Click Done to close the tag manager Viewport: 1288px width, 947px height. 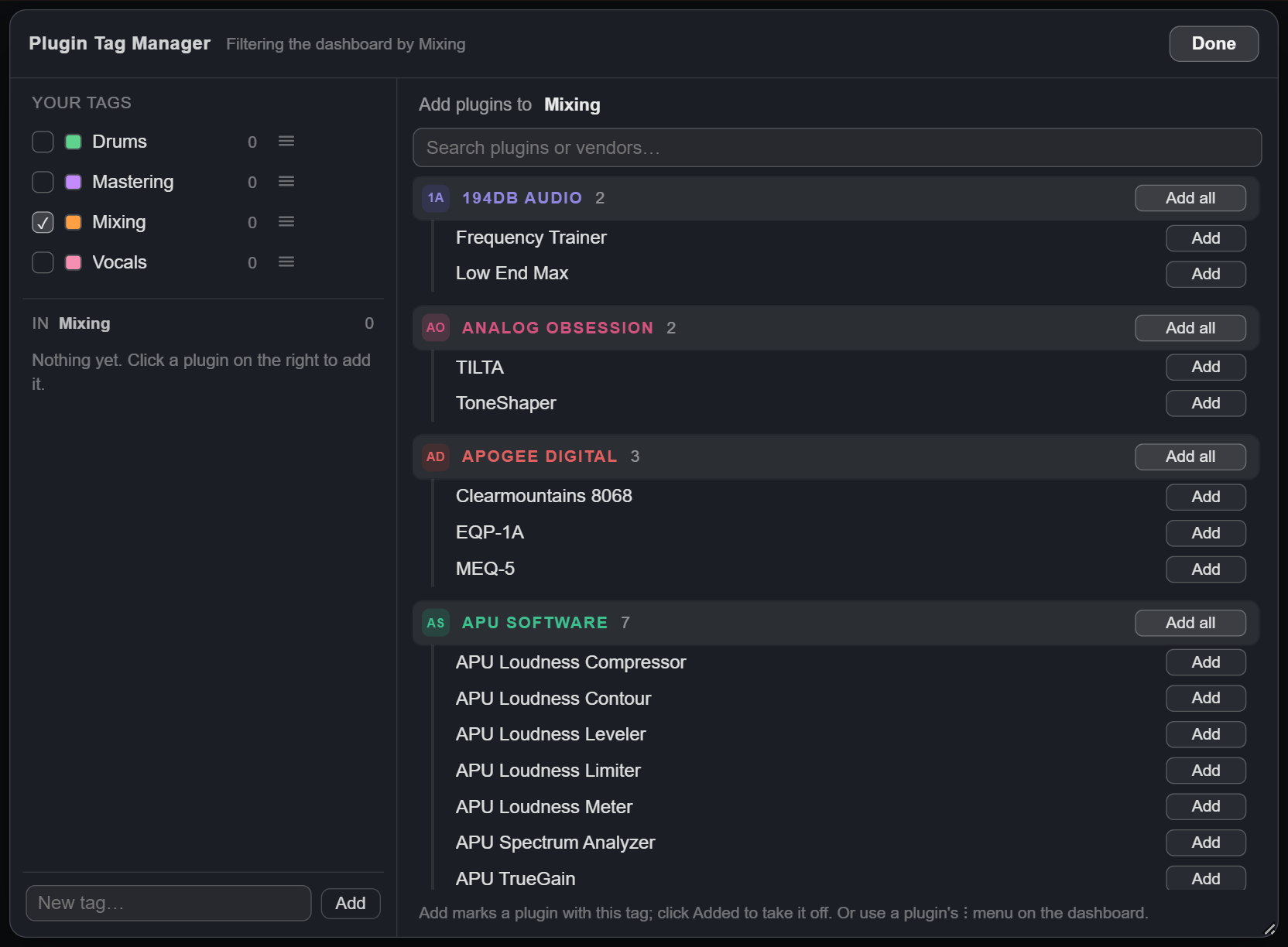coord(1214,43)
